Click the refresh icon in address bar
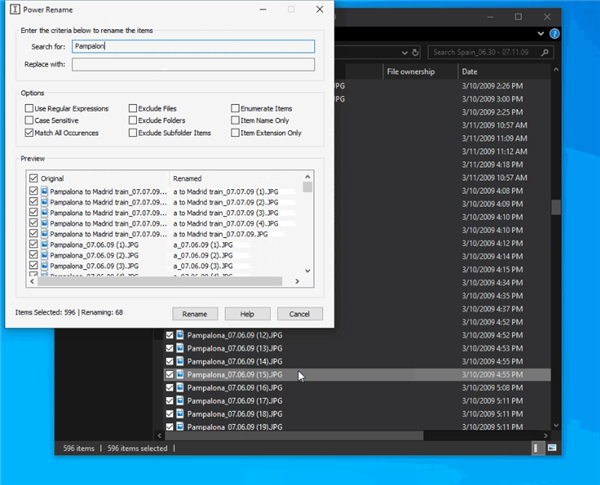Viewport: 600px width, 485px height. pos(414,51)
